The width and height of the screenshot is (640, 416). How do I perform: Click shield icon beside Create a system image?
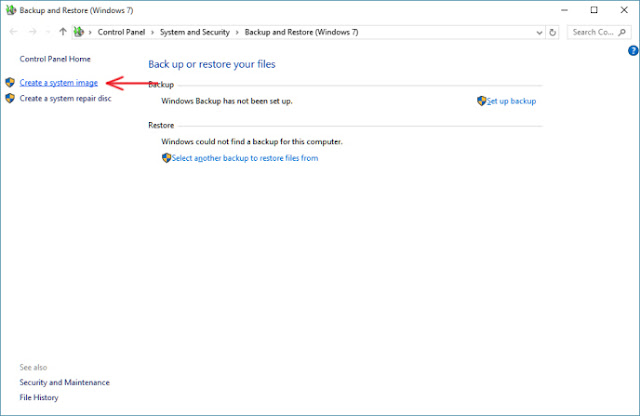tap(10, 82)
